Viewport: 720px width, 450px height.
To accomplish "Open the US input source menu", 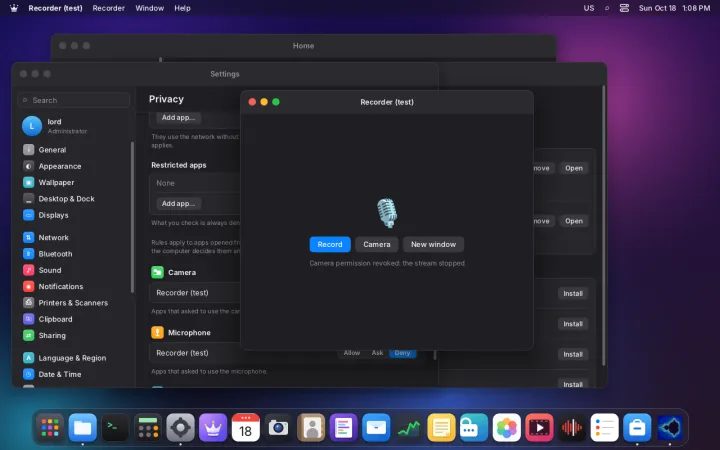I will click(x=589, y=8).
